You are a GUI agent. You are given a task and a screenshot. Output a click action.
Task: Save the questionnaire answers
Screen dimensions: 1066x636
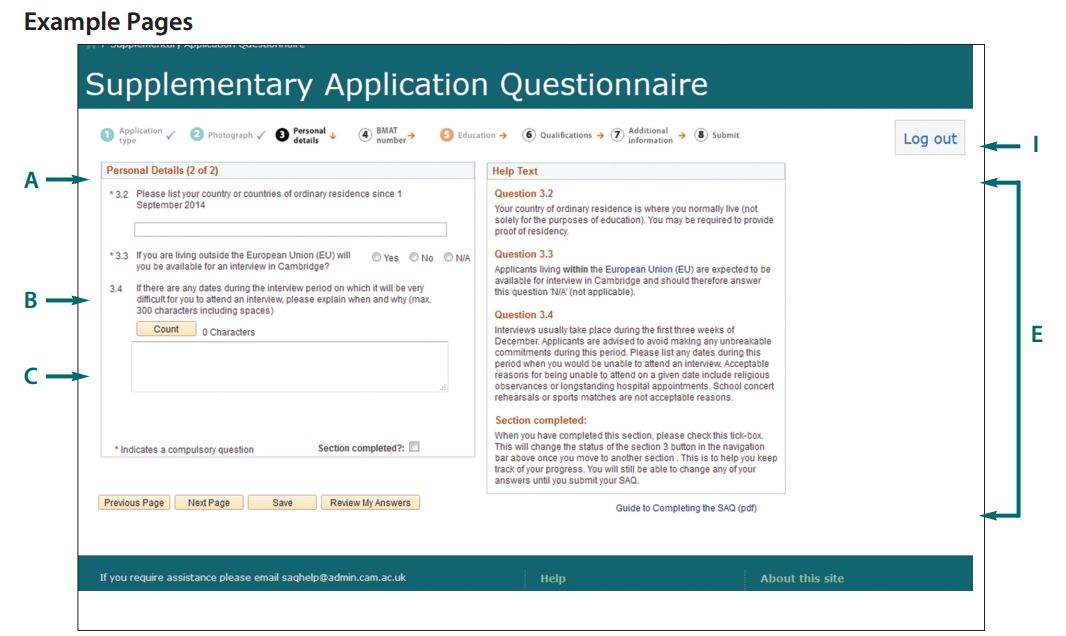(282, 503)
